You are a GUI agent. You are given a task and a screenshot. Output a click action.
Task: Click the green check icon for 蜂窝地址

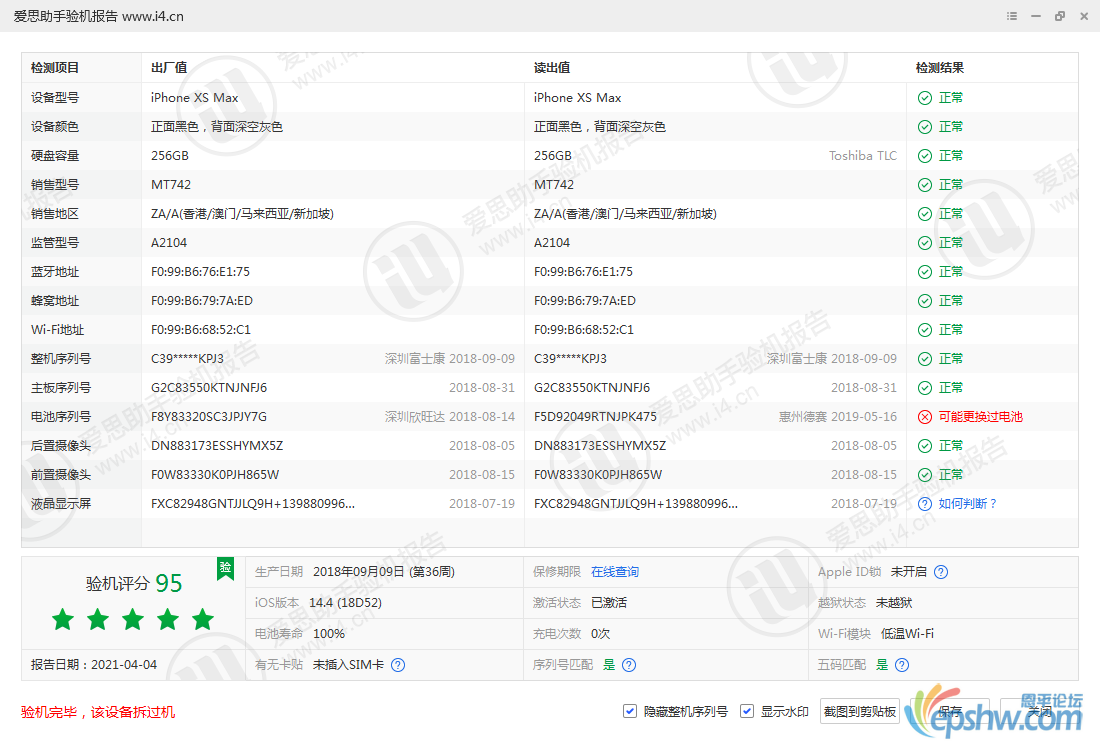tap(925, 301)
